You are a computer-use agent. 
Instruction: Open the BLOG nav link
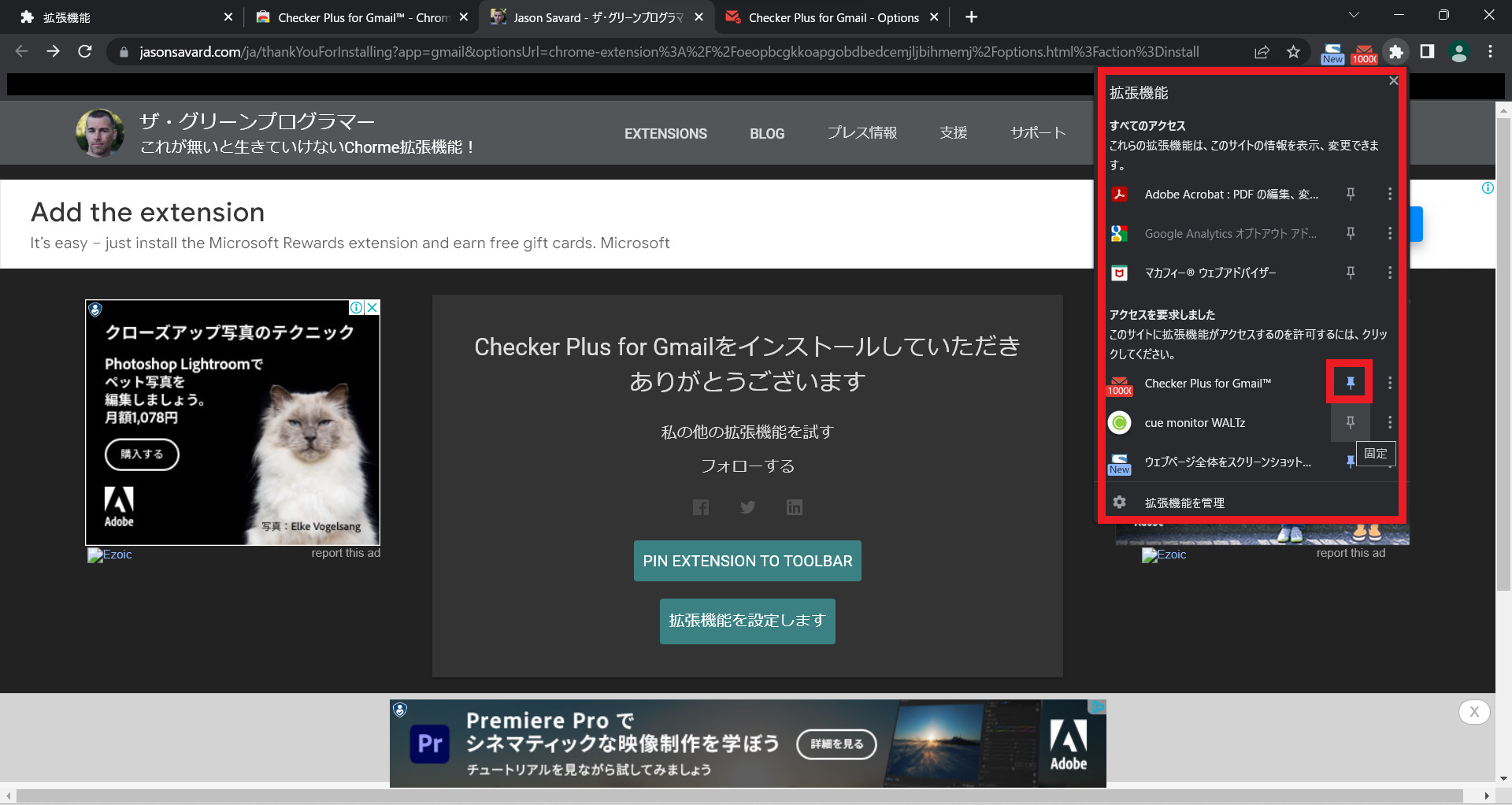[x=767, y=134]
